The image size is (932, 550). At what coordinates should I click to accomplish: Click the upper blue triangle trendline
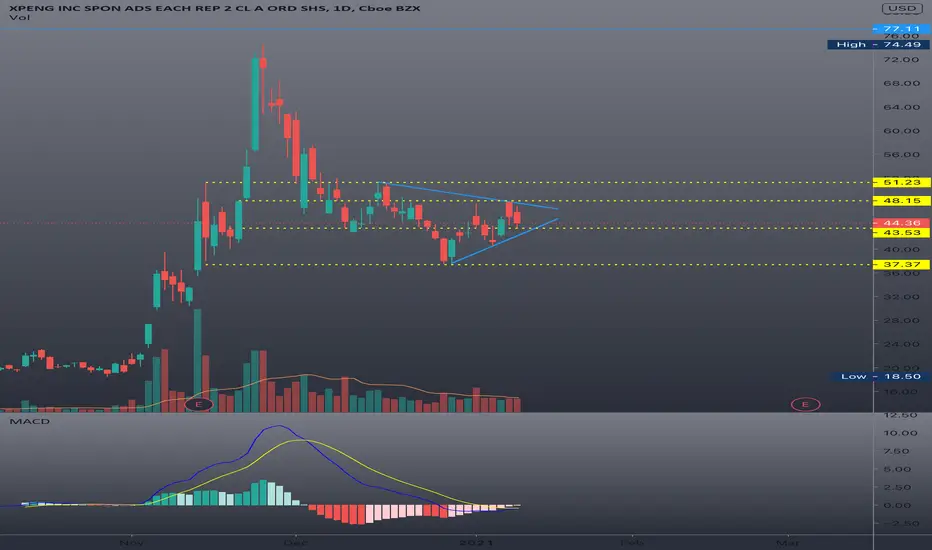pos(470,196)
